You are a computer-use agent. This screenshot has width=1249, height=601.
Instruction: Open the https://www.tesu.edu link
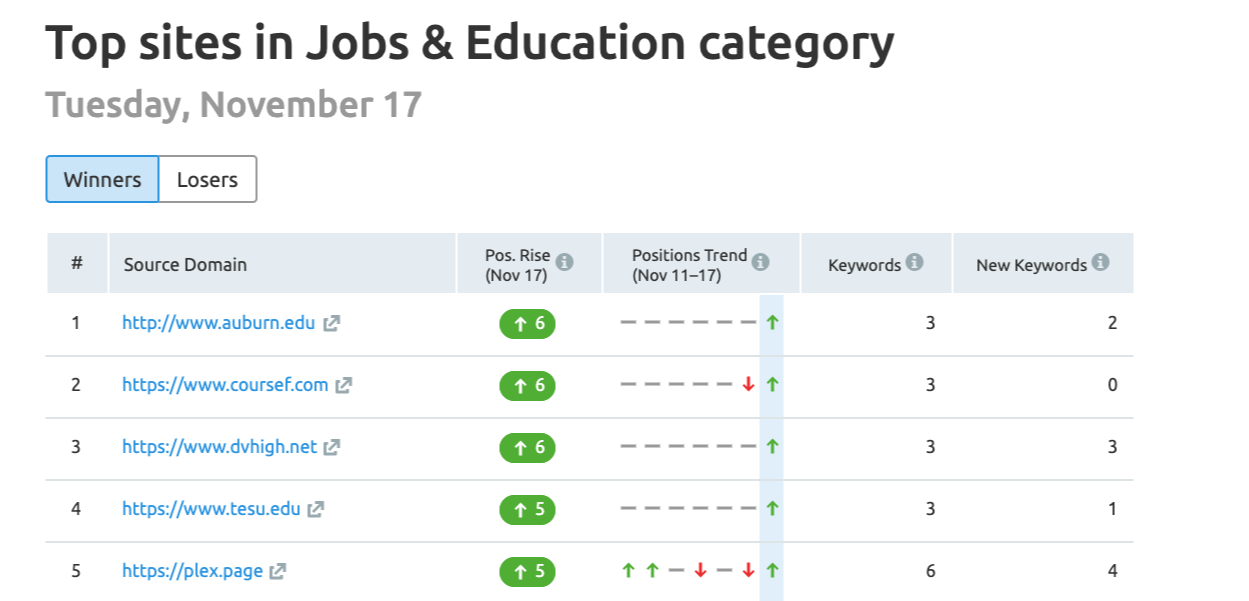click(x=211, y=509)
